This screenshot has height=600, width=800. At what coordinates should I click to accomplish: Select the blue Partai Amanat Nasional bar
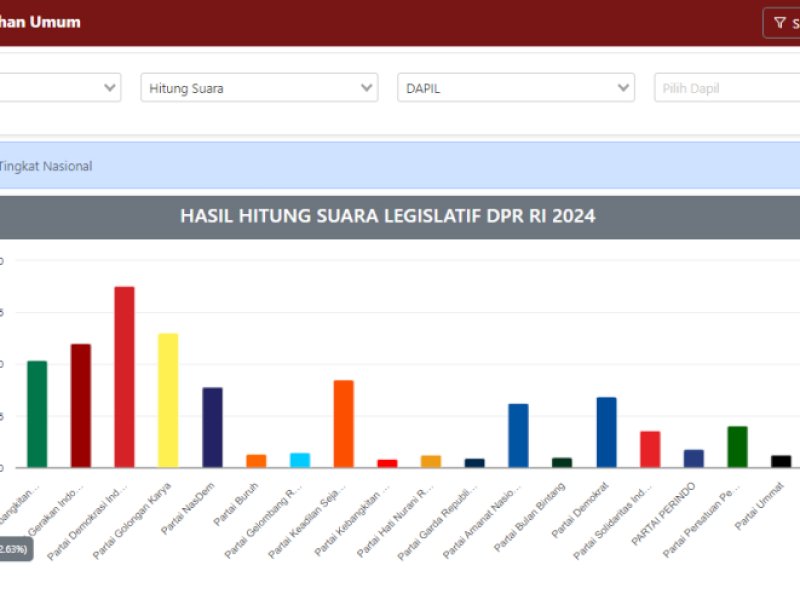[518, 435]
